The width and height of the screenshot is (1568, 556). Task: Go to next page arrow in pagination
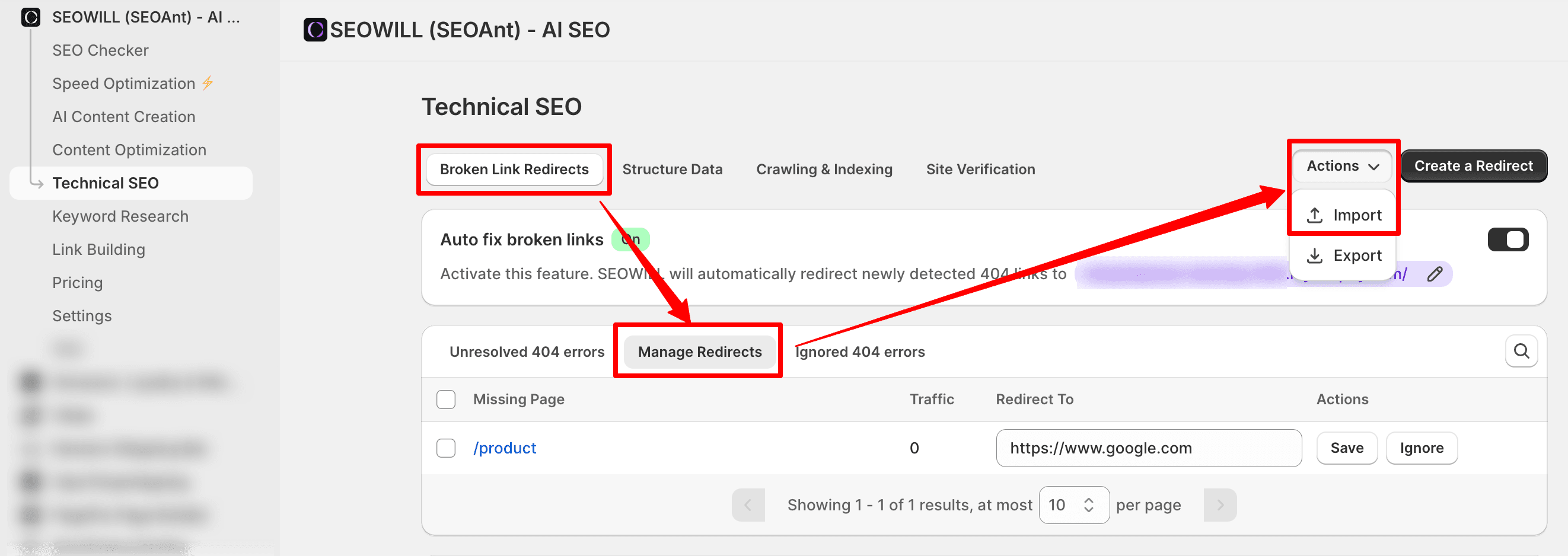(1219, 504)
